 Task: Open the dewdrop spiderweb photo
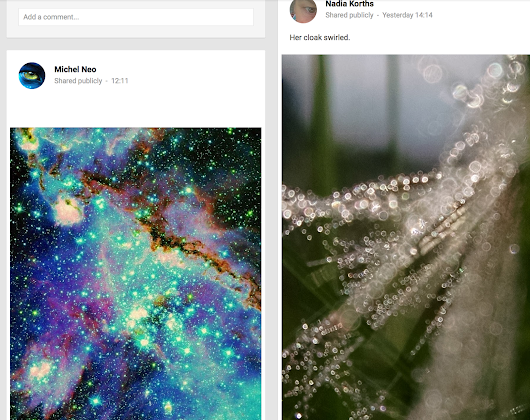406,237
